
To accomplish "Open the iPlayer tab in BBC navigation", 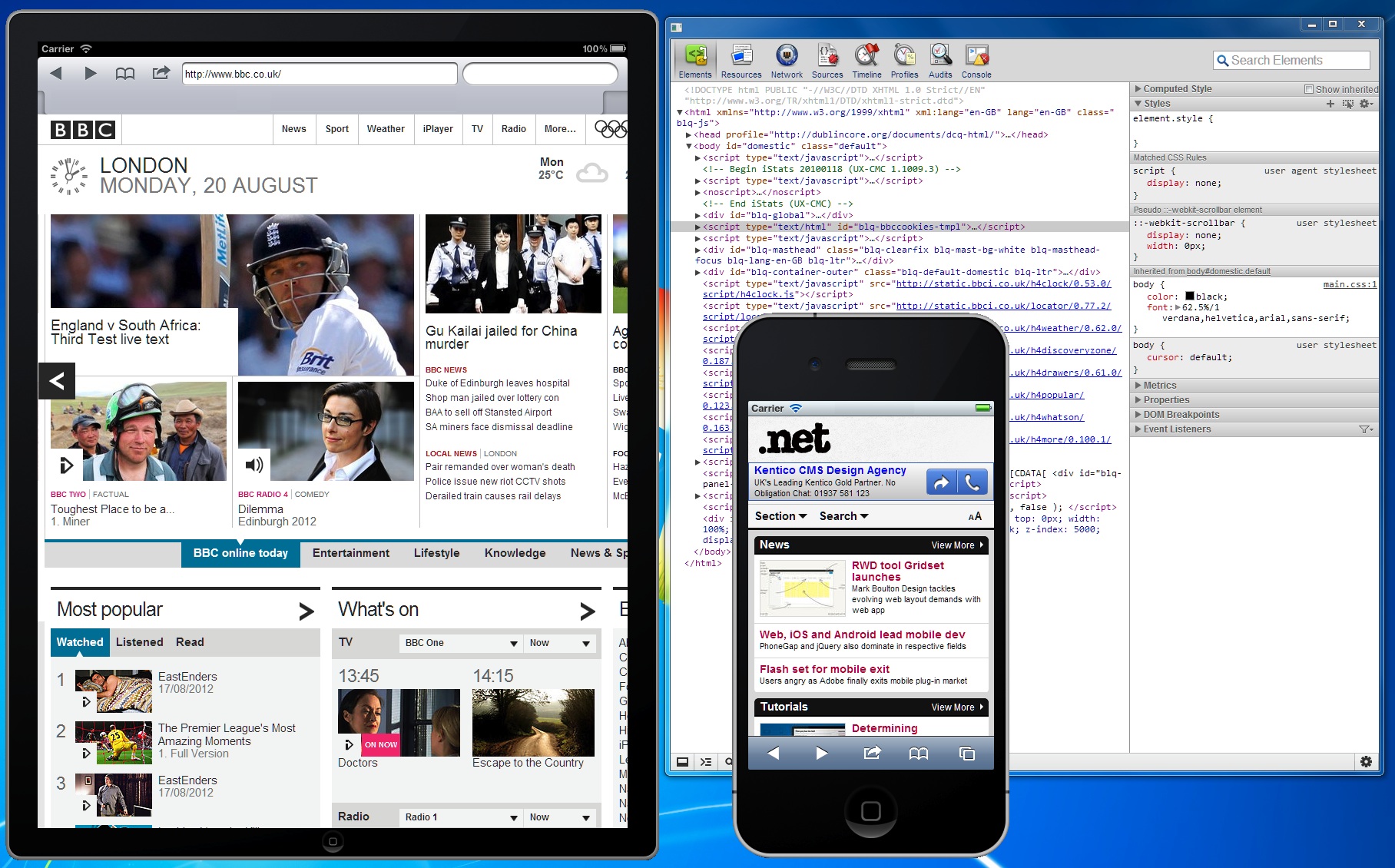I will [438, 129].
